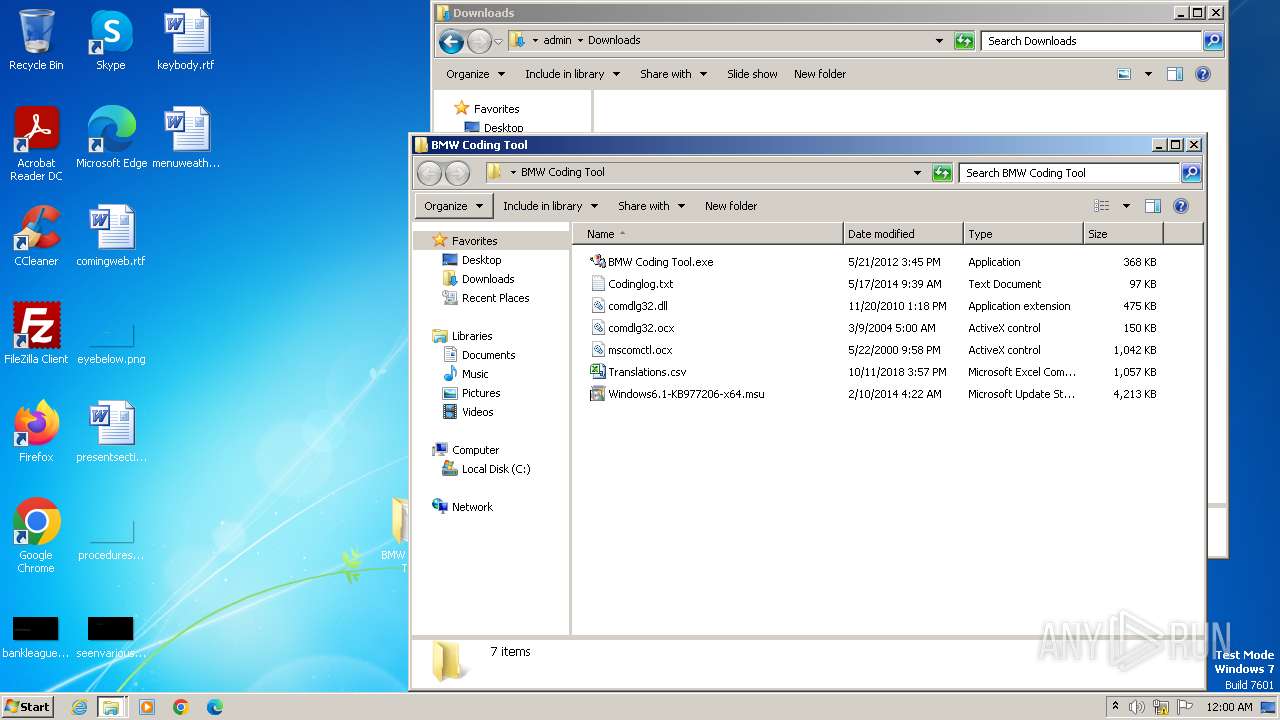Image resolution: width=1280 pixels, height=720 pixels.
Task: Sort files by Name column
Action: (x=708, y=234)
